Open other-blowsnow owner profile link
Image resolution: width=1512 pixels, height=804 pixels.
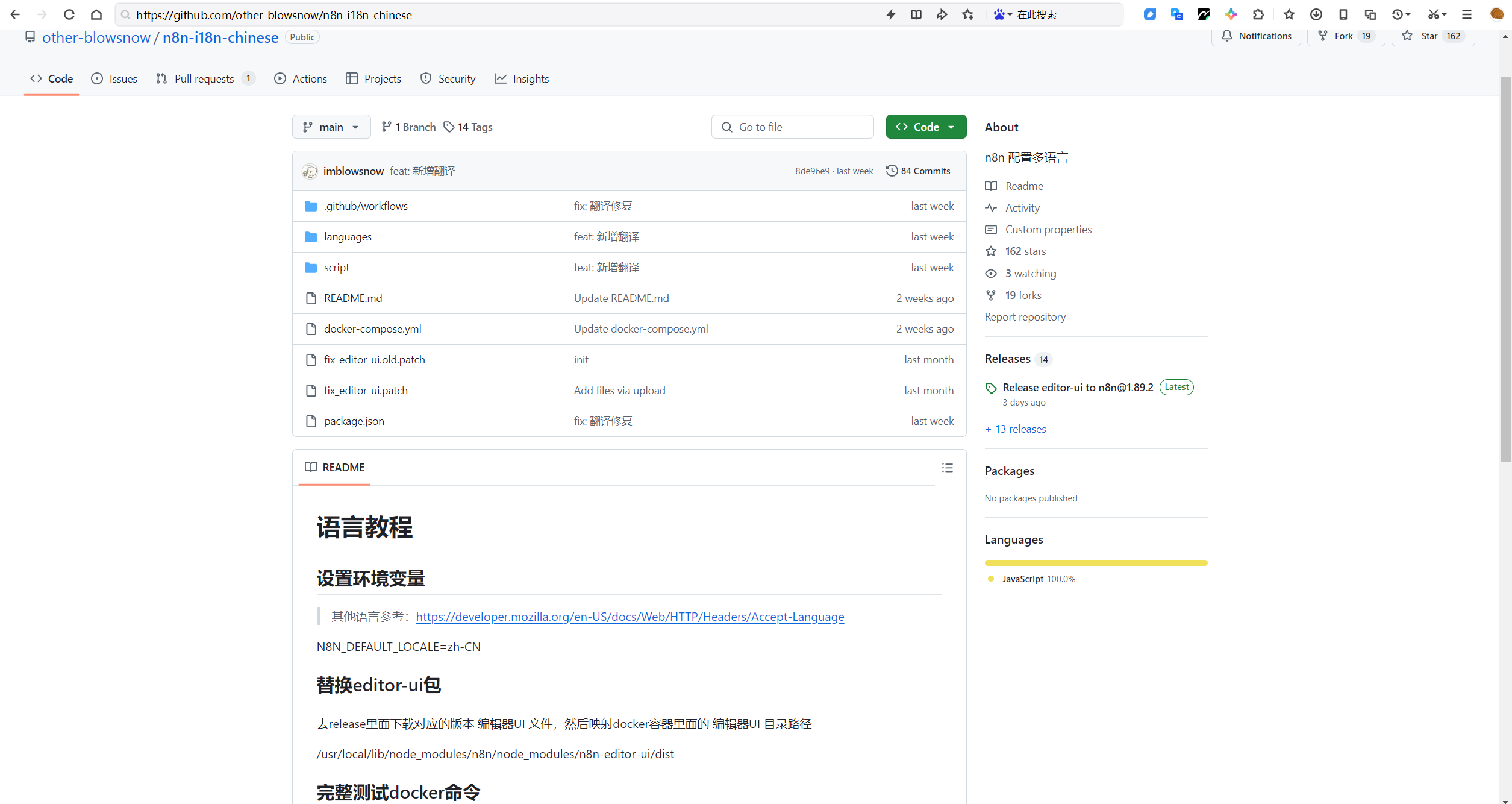(x=96, y=37)
